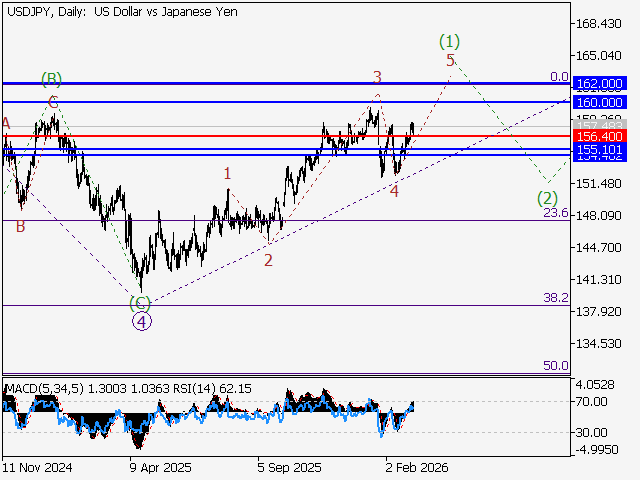Click the green (B) wave label
640x480 pixels.
click(52, 78)
